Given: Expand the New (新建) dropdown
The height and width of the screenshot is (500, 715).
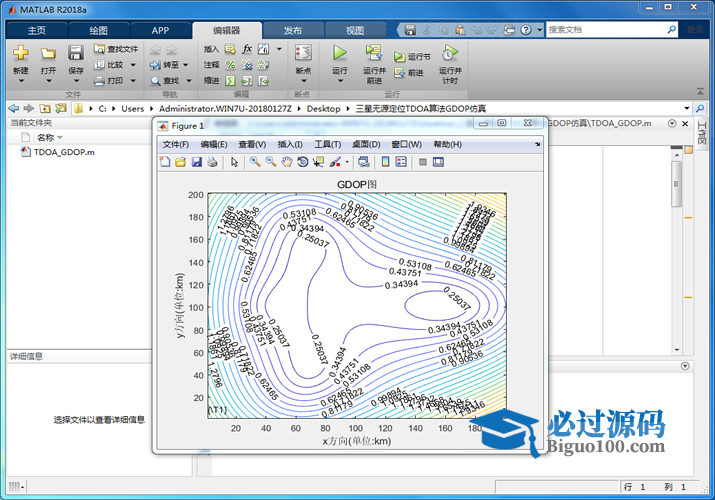Looking at the screenshot, I should [21, 72].
